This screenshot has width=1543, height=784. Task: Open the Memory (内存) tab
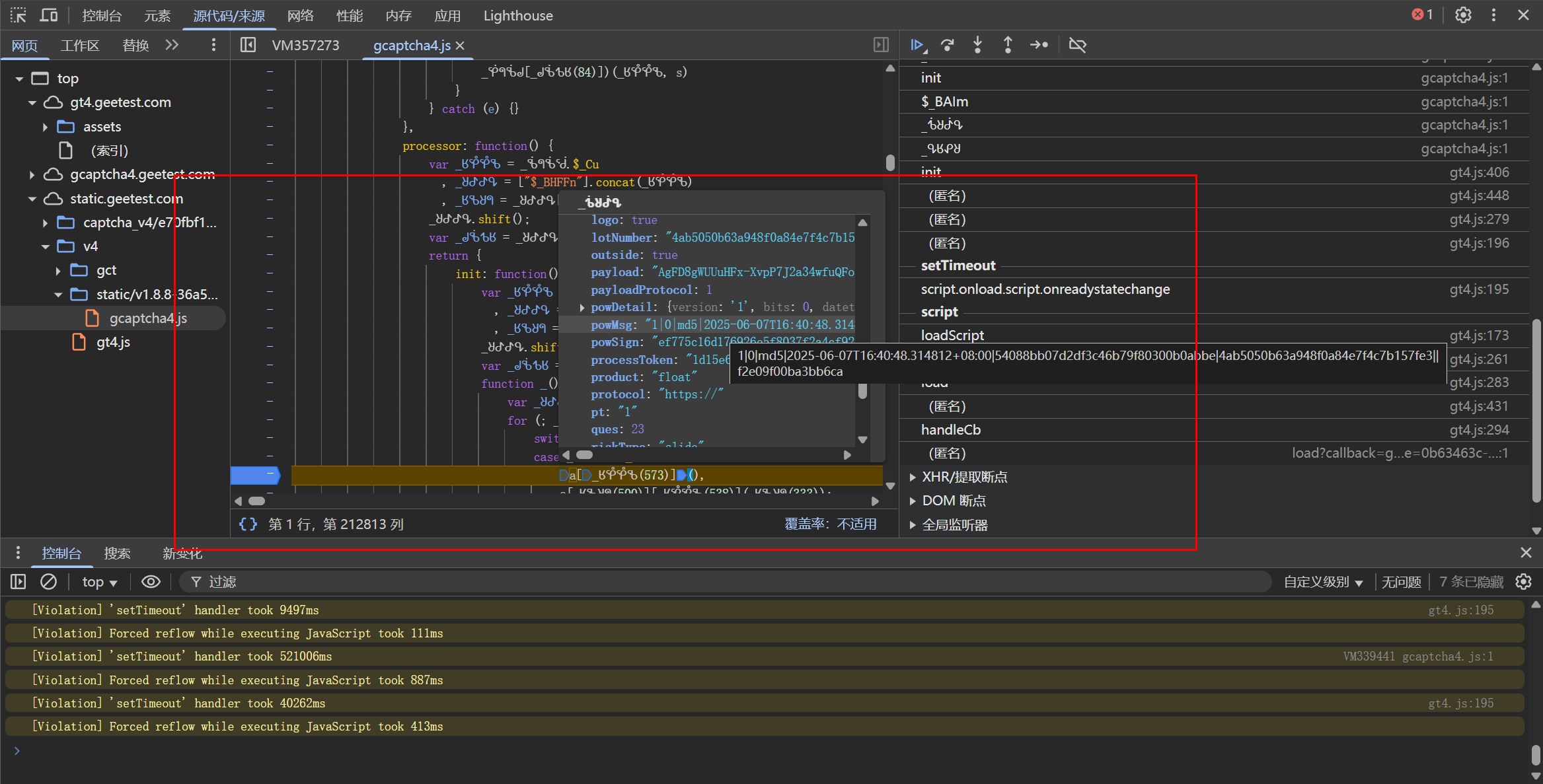398,15
